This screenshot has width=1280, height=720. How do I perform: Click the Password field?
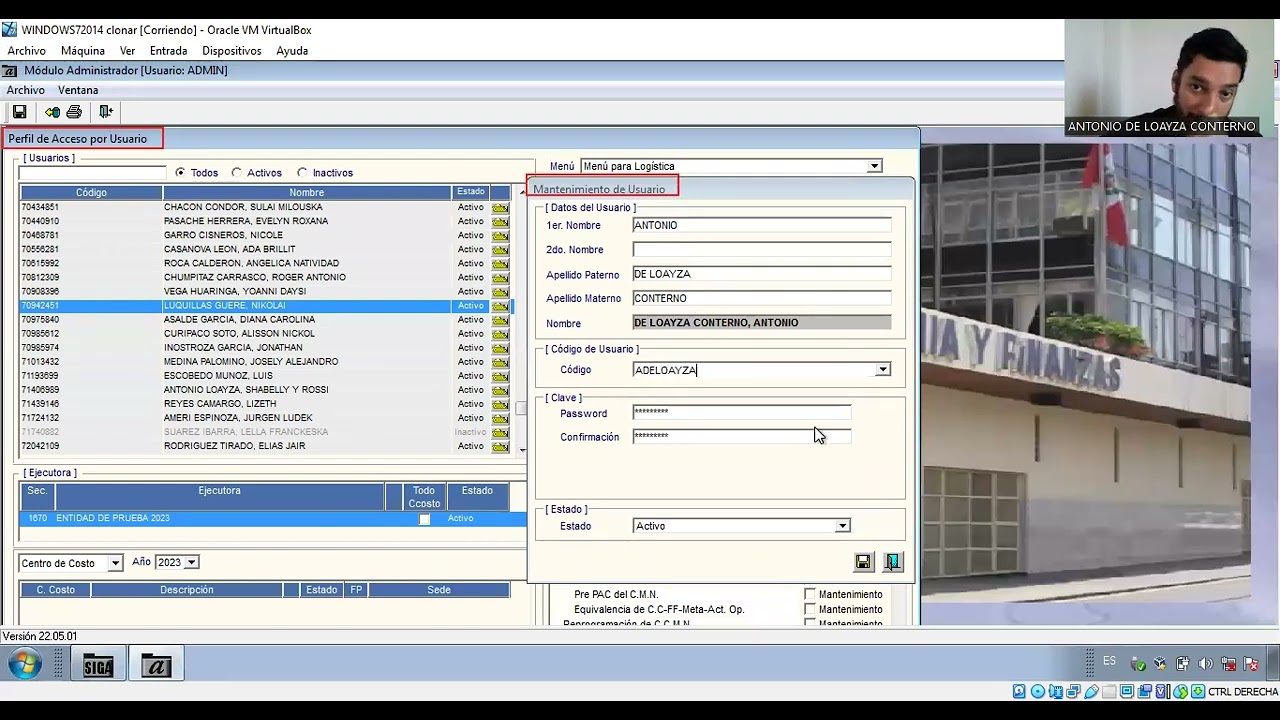(x=742, y=413)
